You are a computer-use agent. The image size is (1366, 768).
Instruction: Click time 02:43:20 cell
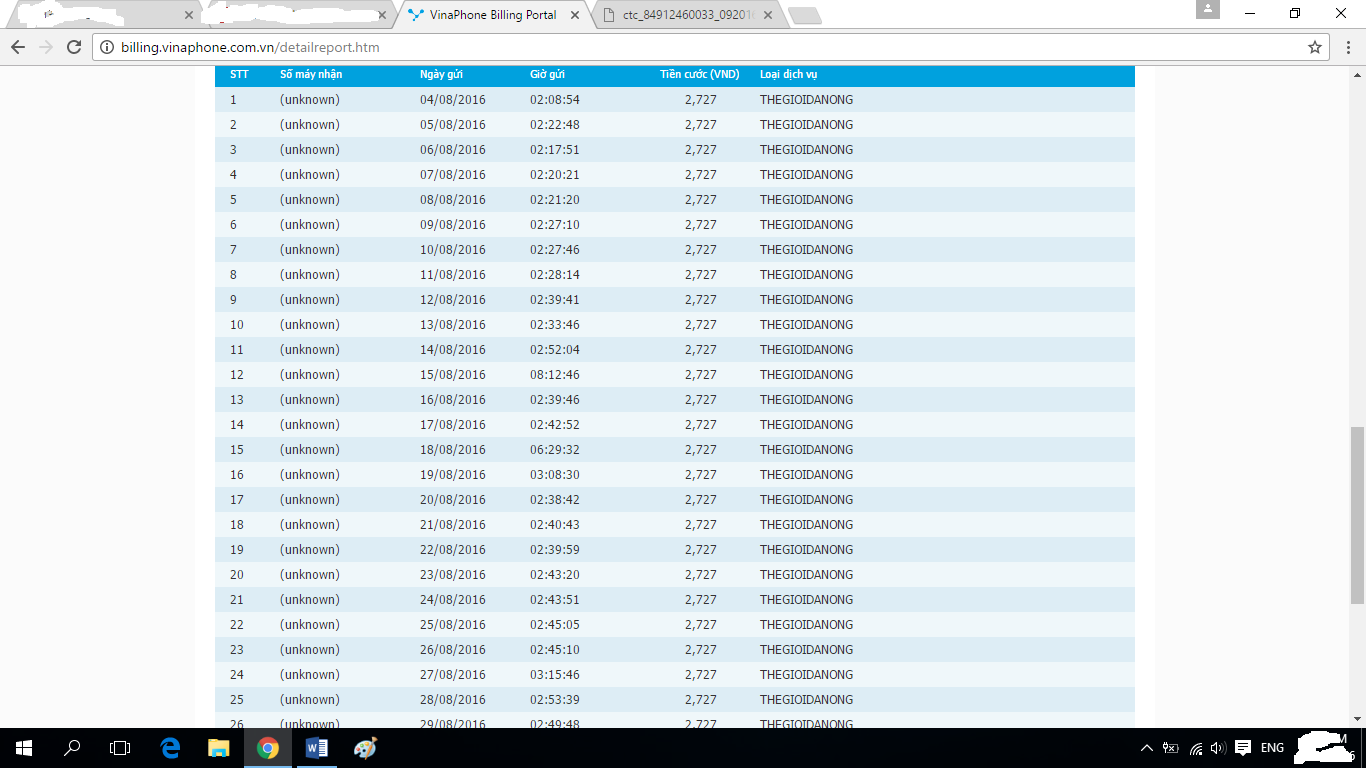pyautogui.click(x=555, y=575)
